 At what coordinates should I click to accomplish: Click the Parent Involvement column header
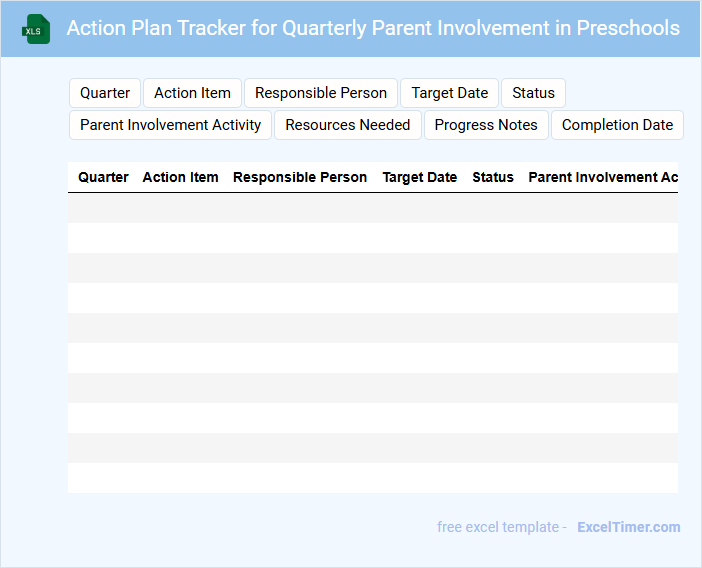click(x=602, y=177)
